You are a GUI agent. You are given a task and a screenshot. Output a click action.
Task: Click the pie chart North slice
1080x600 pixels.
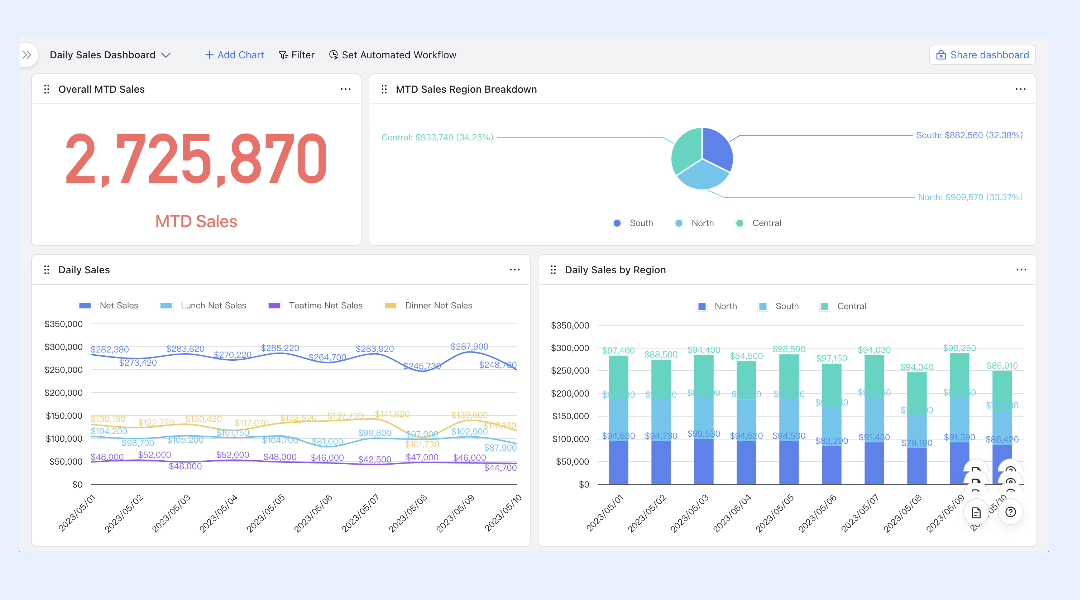coord(702,175)
